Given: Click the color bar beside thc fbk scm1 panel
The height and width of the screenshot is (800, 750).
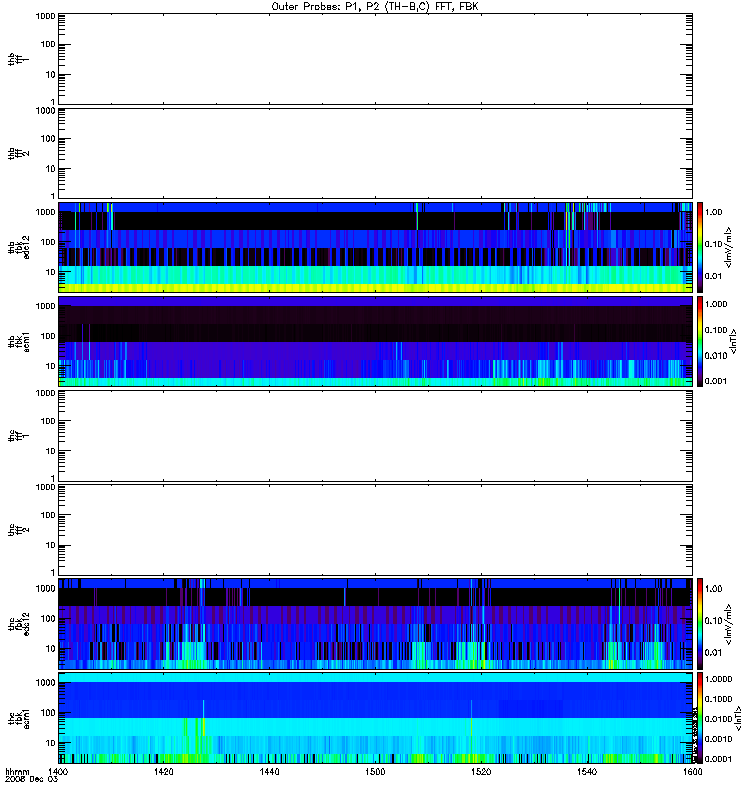Looking at the screenshot, I should 700,718.
